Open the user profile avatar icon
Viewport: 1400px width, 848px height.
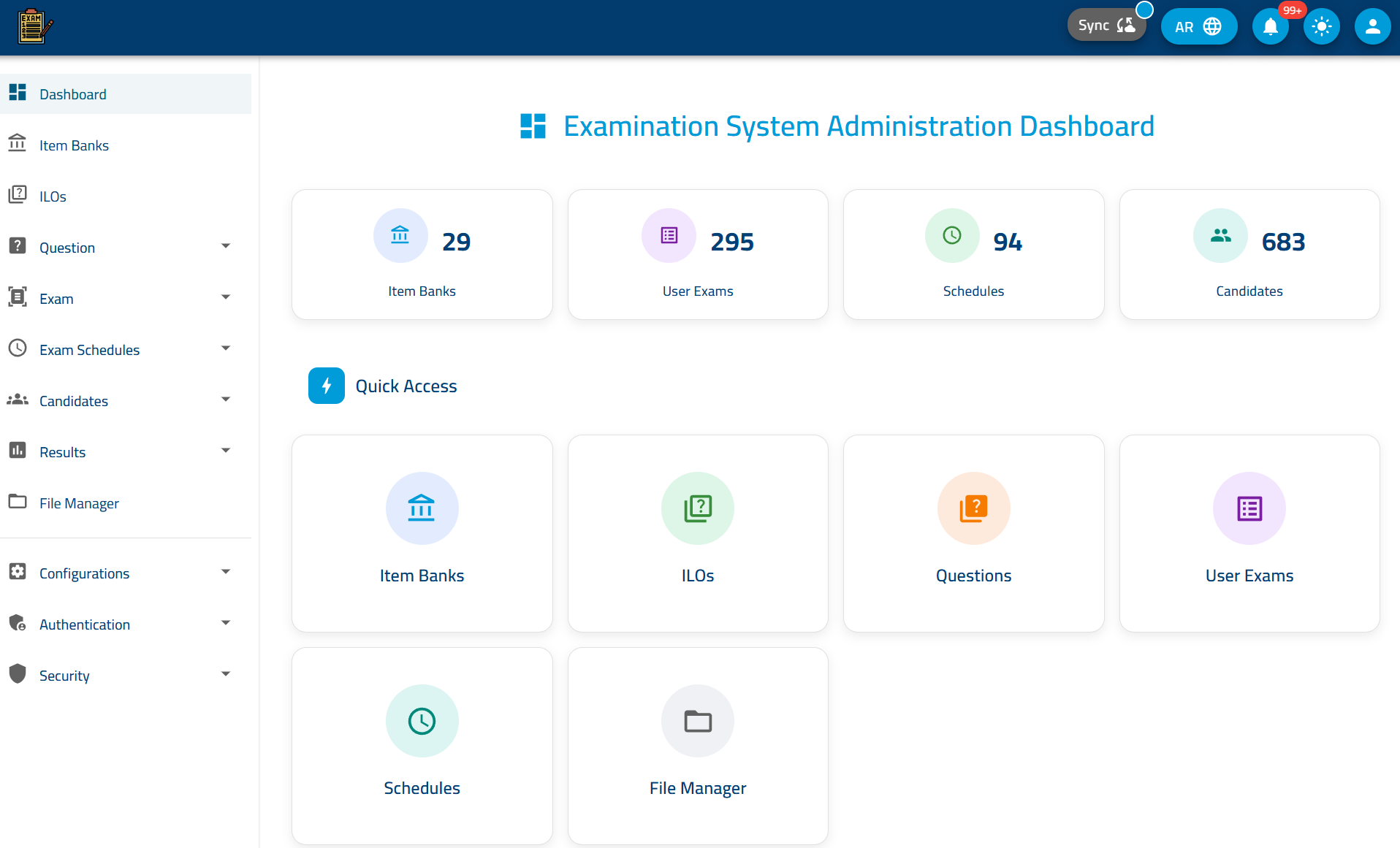[x=1372, y=26]
